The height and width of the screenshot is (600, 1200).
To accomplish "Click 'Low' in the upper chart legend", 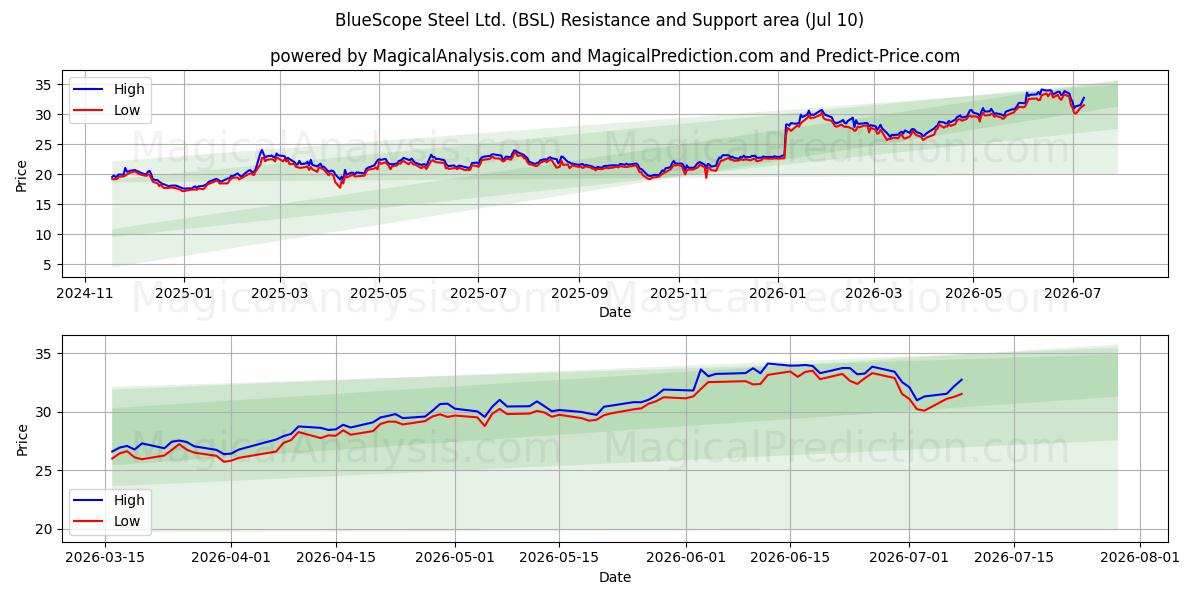I will tap(127, 111).
